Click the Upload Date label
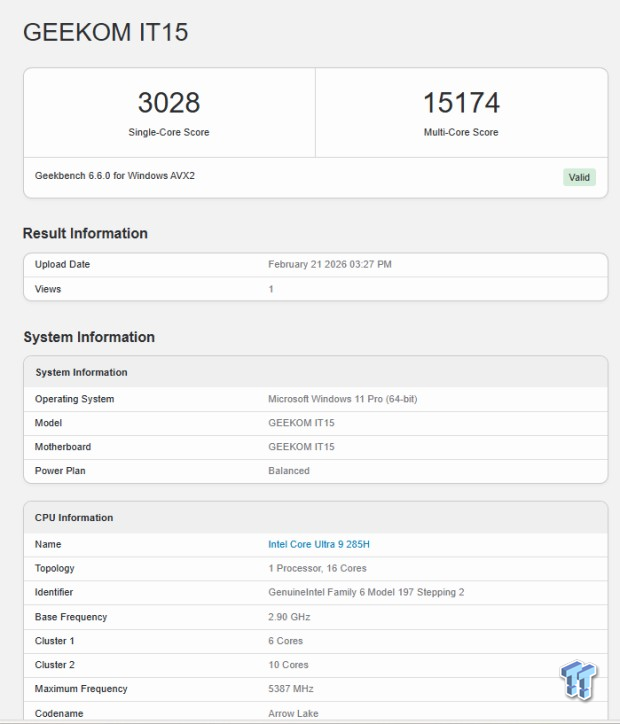Image resolution: width=620 pixels, height=724 pixels. pyautogui.click(x=62, y=265)
